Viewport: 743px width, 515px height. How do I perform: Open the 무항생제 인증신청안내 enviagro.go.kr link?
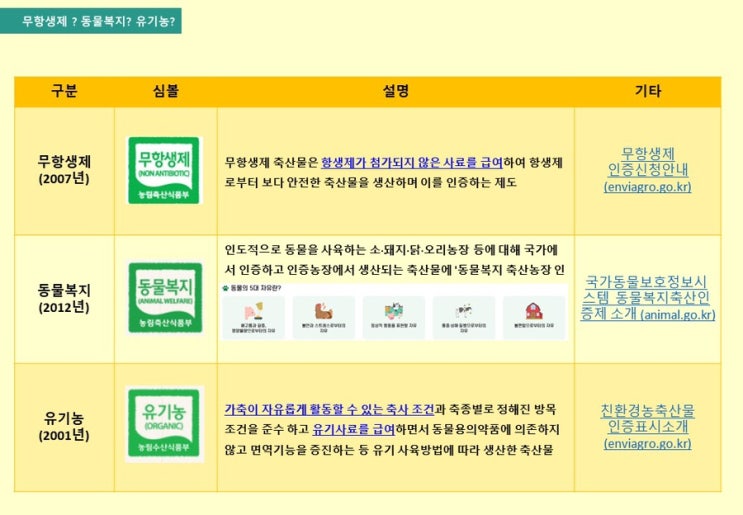click(x=648, y=170)
